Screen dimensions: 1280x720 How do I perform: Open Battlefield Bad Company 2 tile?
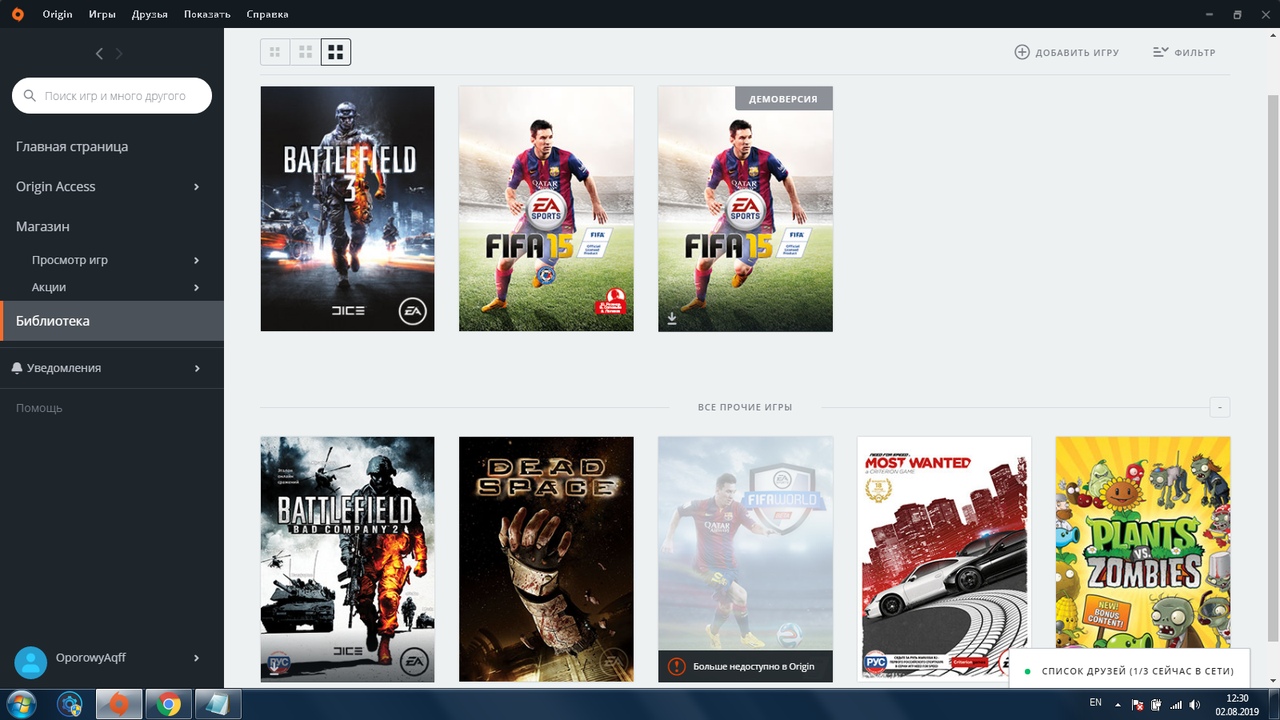click(347, 559)
